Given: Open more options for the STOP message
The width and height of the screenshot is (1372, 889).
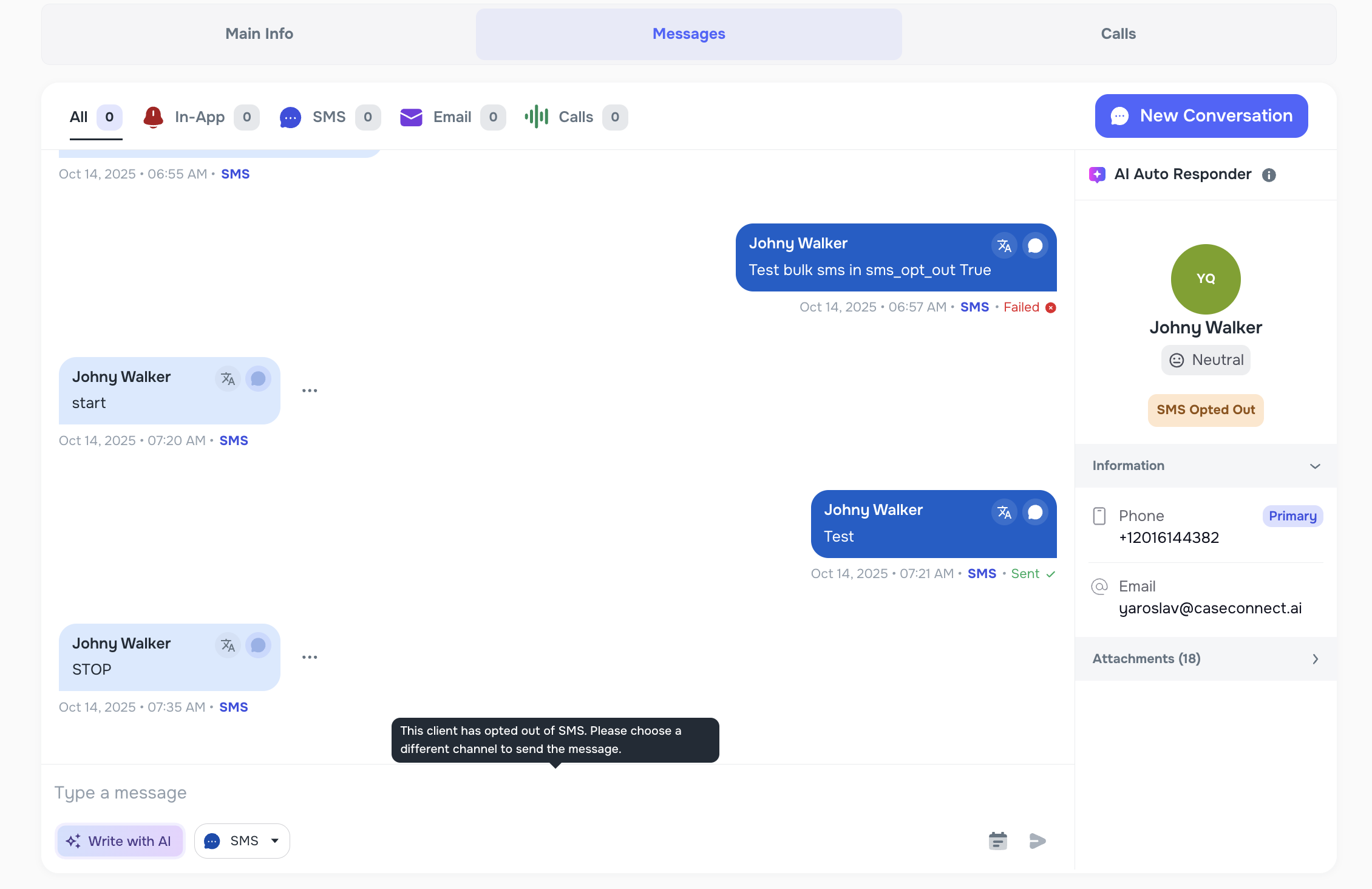Looking at the screenshot, I should [x=310, y=656].
